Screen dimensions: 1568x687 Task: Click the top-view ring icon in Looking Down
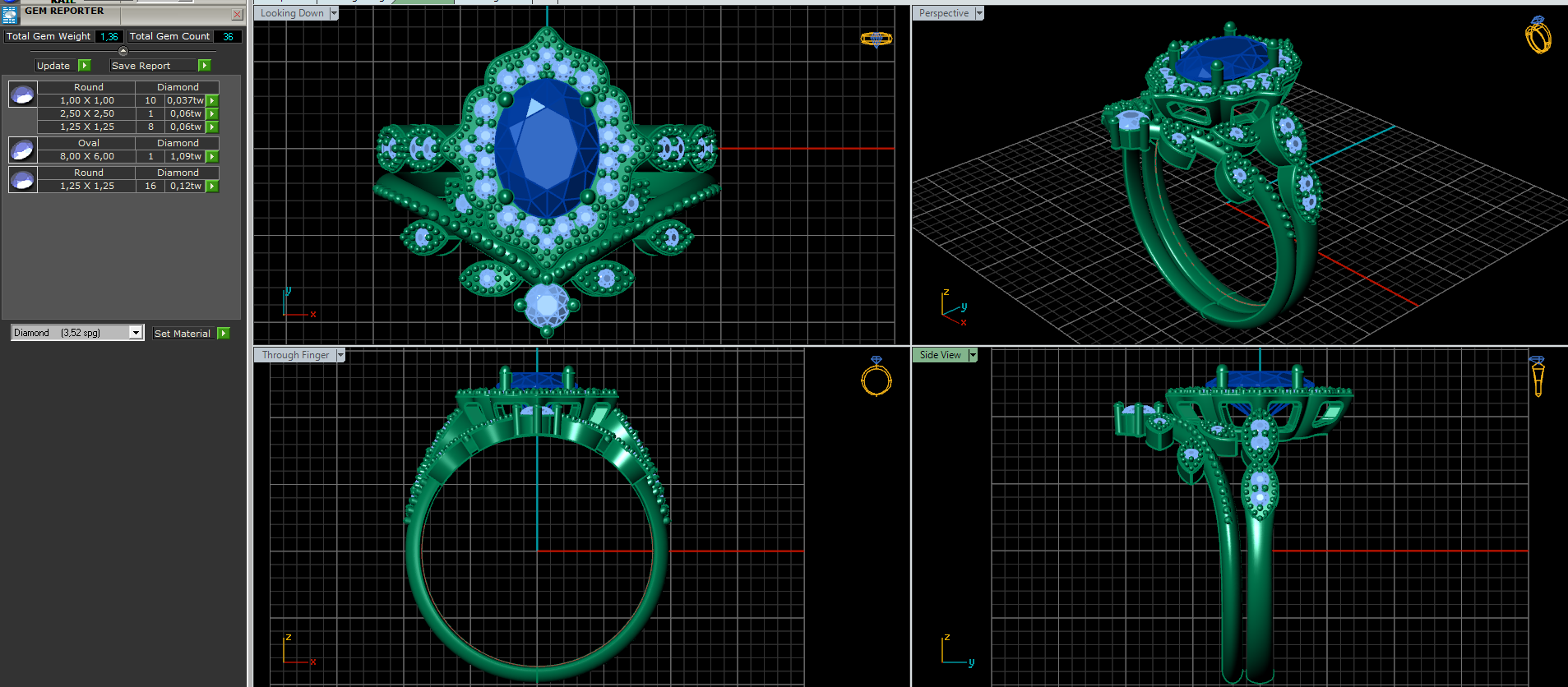point(876,39)
